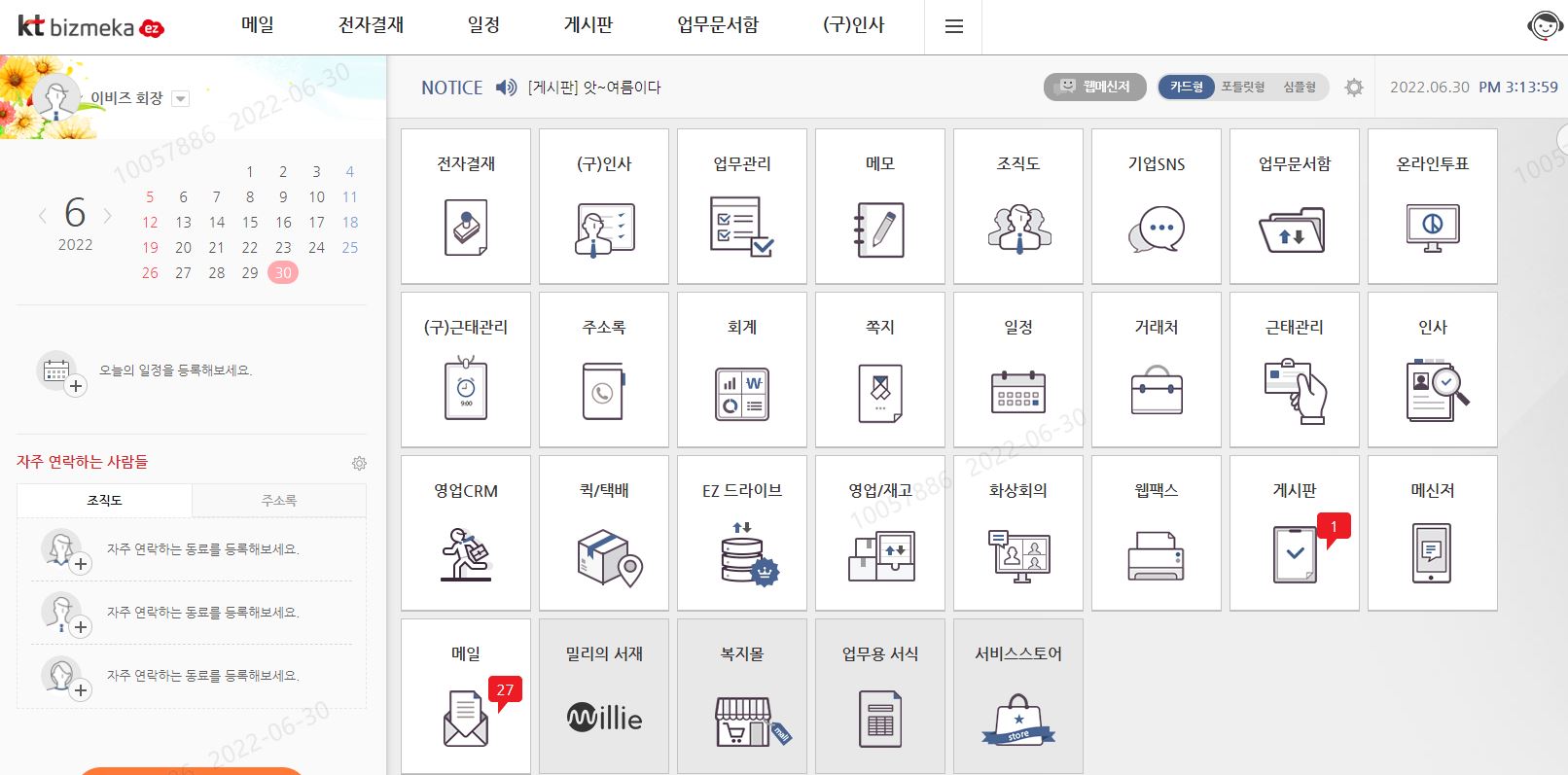Switch layout to 카드형 view

tap(1186, 88)
